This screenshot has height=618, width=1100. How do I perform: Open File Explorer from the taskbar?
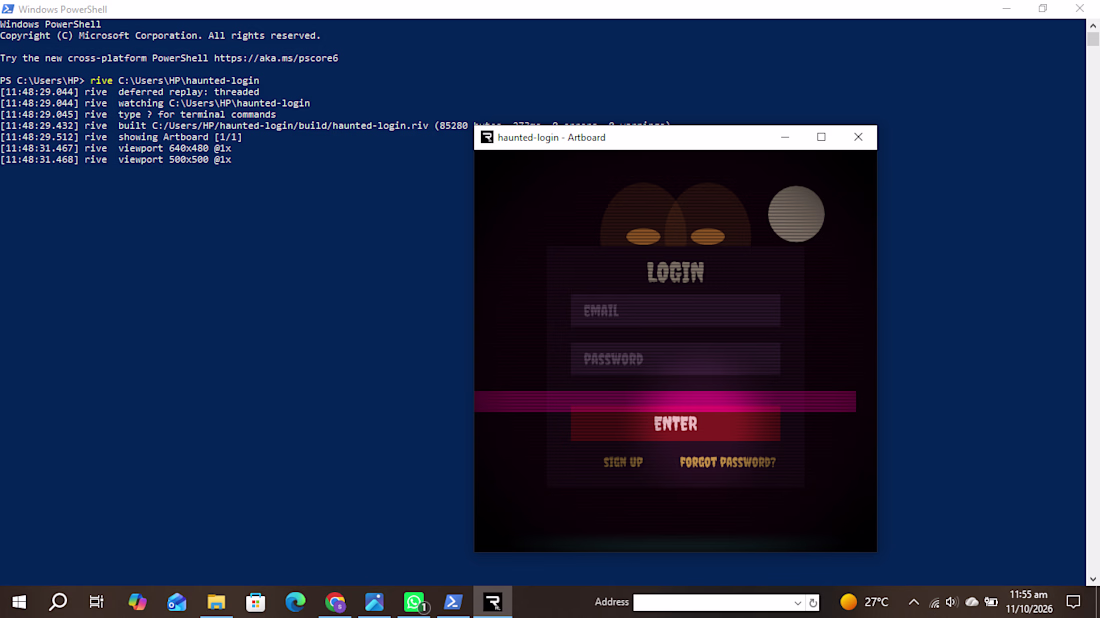click(x=216, y=602)
